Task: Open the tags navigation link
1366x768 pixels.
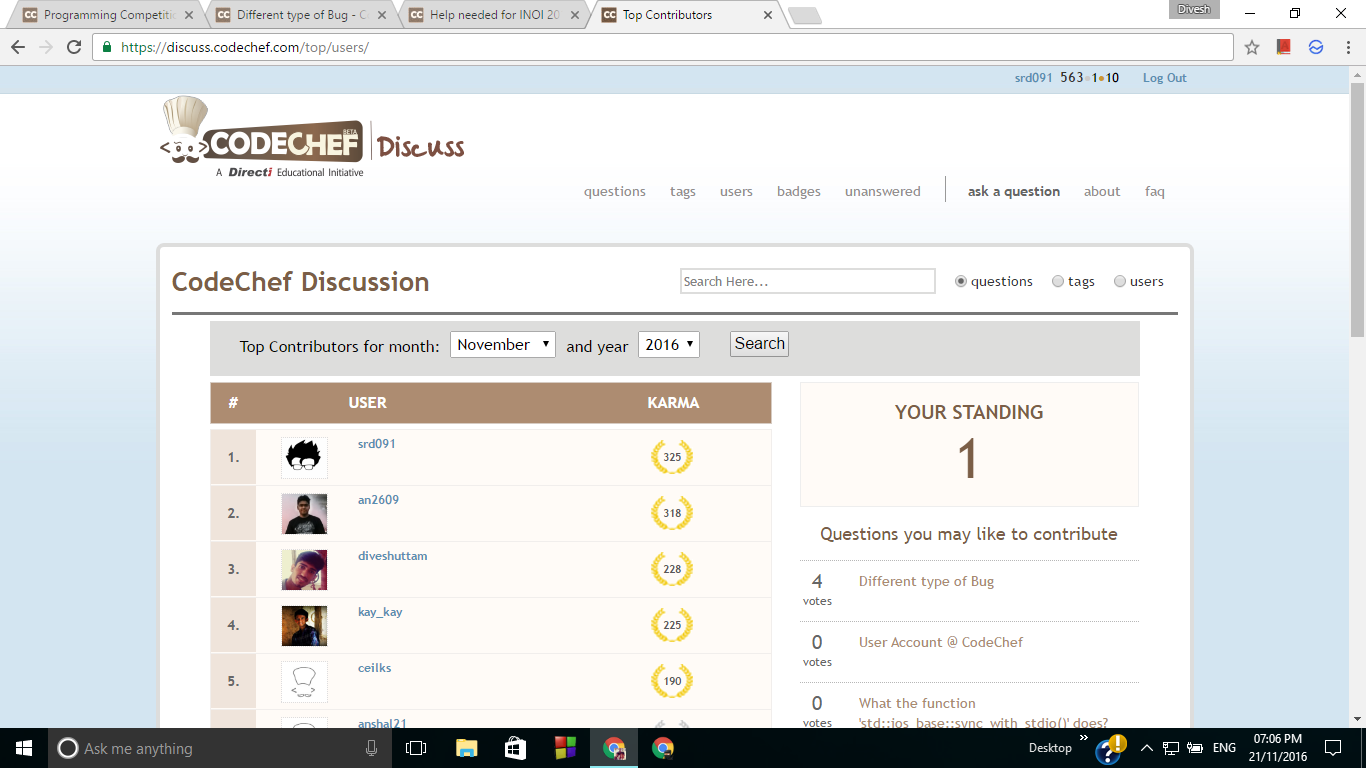Action: tap(683, 191)
